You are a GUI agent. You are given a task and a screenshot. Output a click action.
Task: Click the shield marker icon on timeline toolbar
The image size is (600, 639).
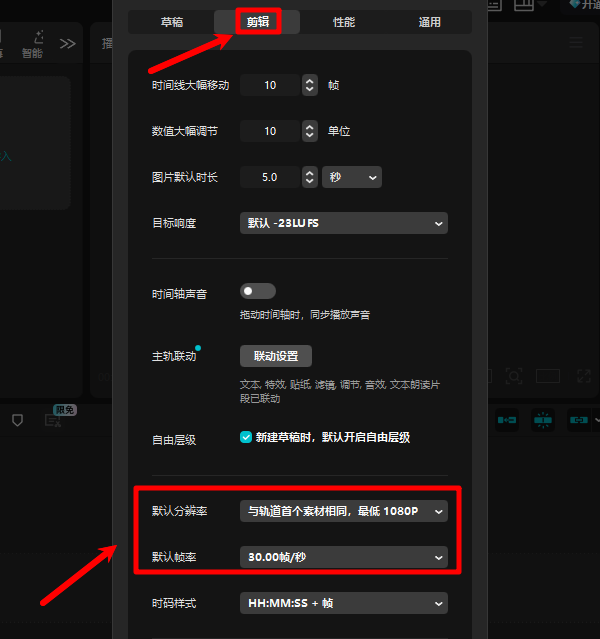tap(17, 420)
